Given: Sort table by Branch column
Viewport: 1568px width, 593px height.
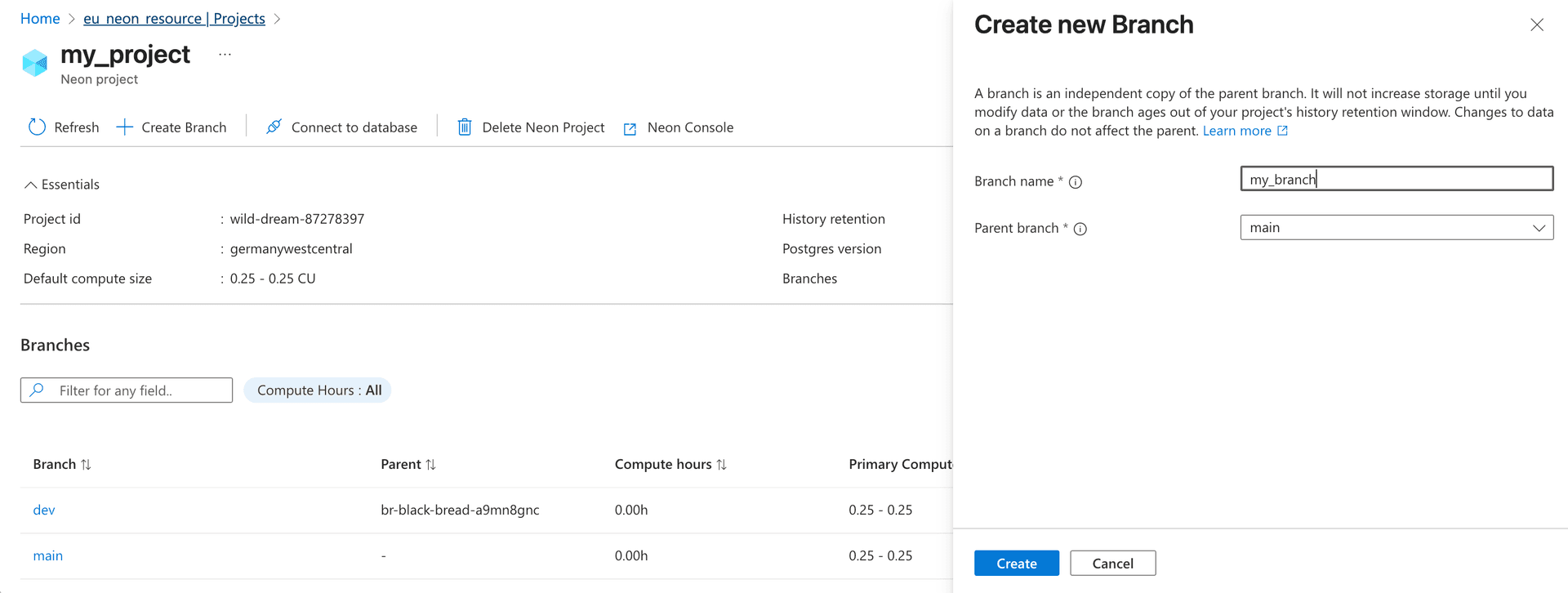Looking at the screenshot, I should click(86, 465).
